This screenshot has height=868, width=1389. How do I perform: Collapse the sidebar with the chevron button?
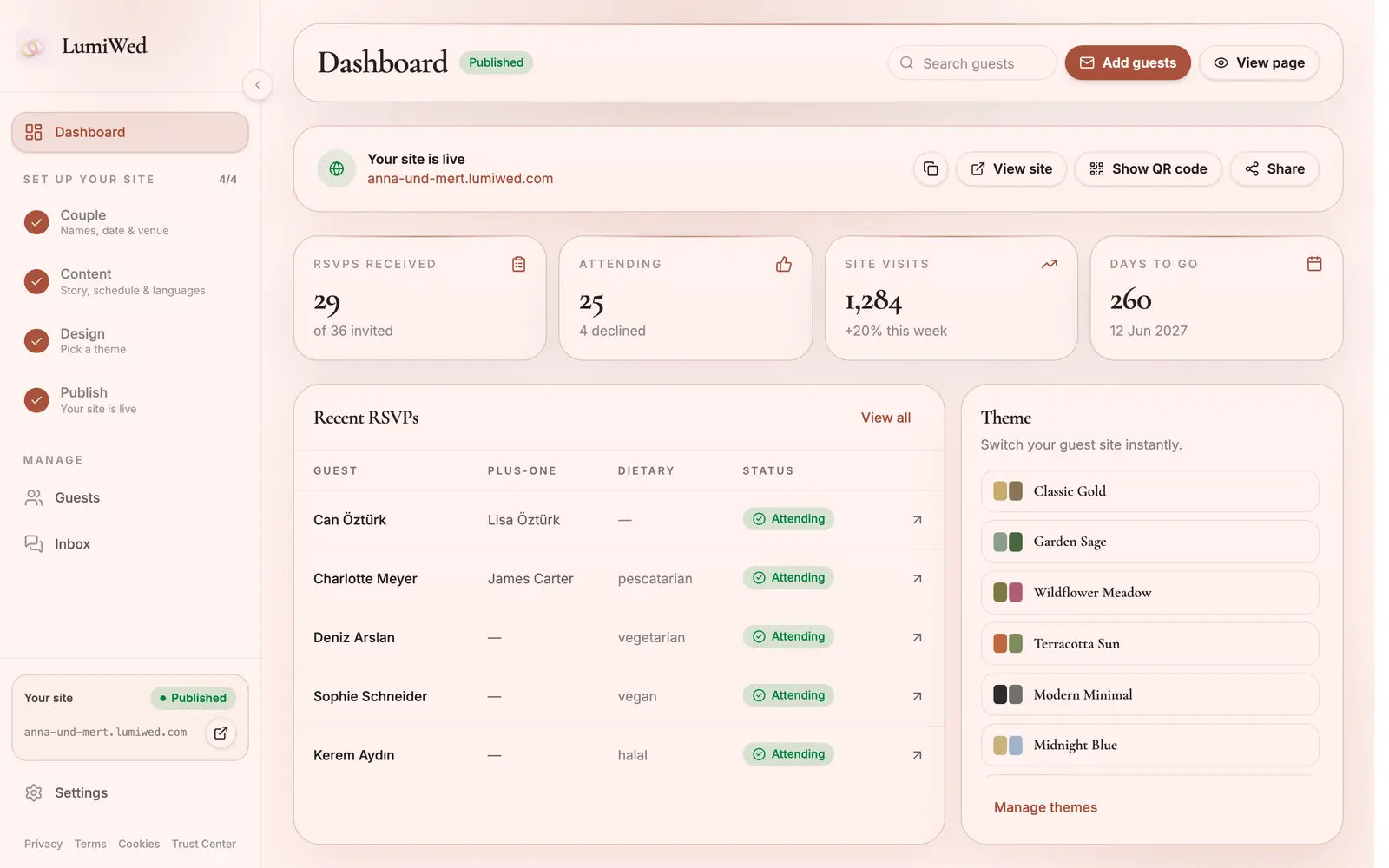(257, 85)
